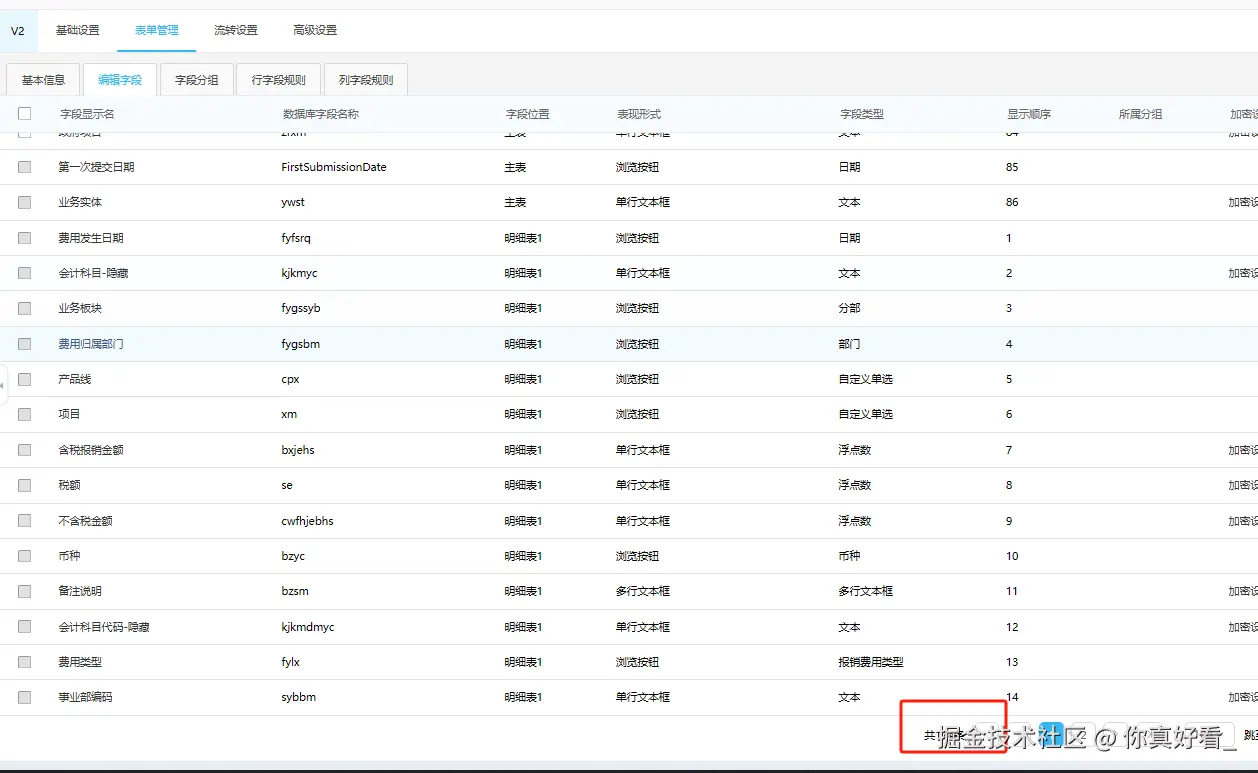Image resolution: width=1258 pixels, height=773 pixels.
Task: Enable the checkbox beside 业务板块
Action: coord(25,308)
